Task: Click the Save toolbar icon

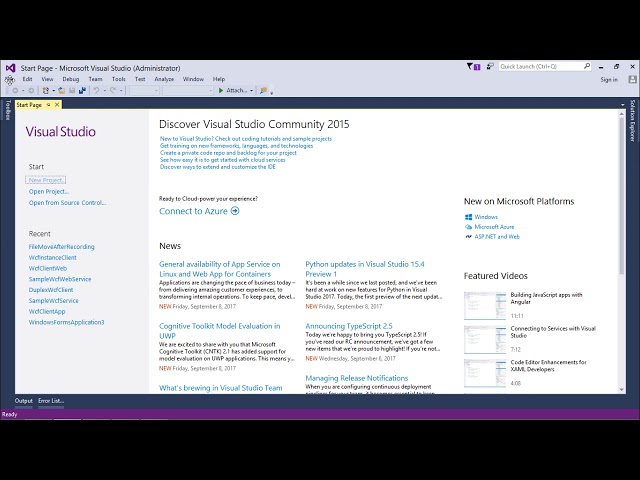Action: click(x=72, y=90)
